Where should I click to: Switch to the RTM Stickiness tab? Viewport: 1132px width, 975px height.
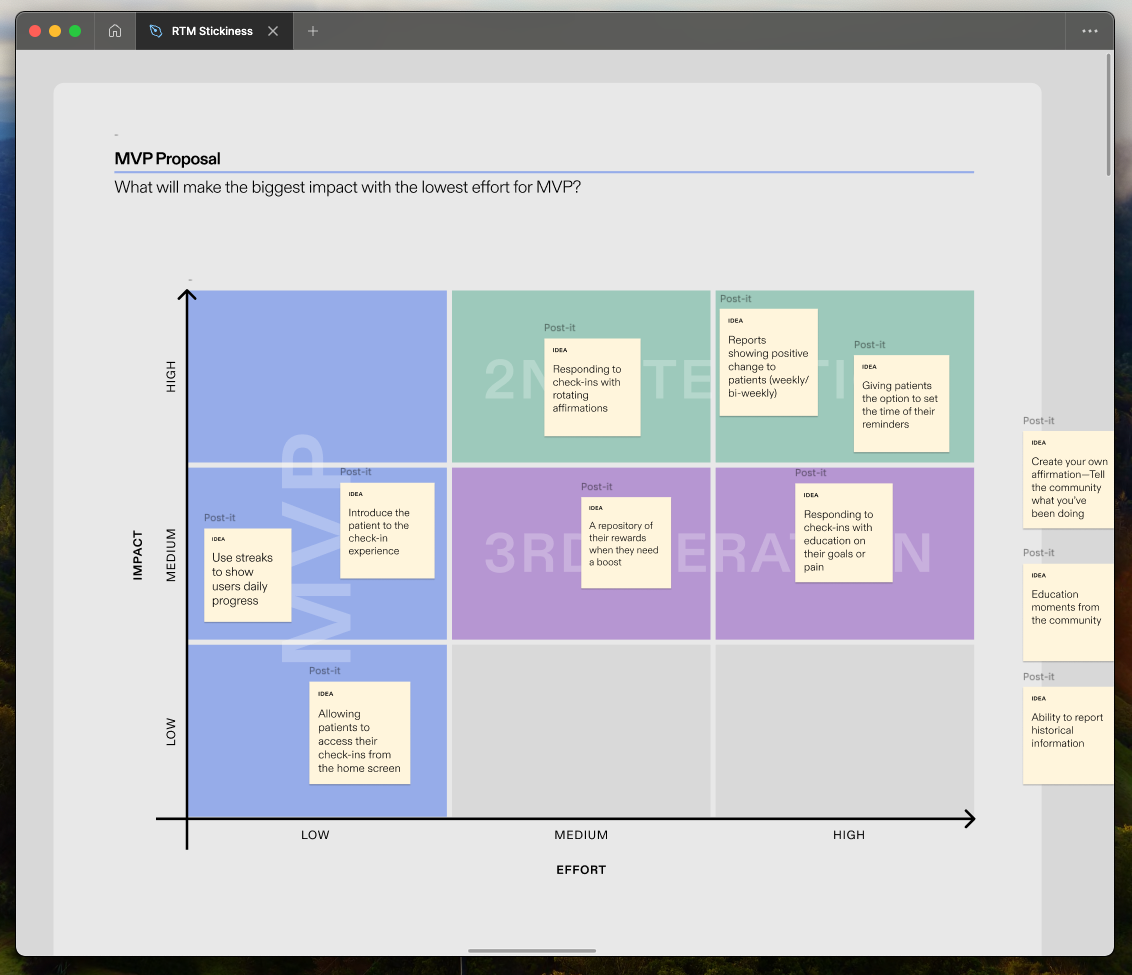[211, 31]
